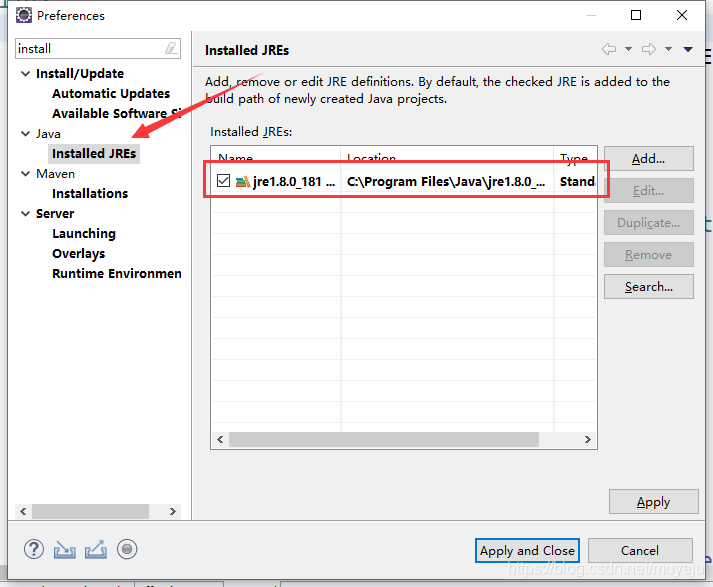Screen dimensions: 713x587
Task: Close the Preferences dialog with X
Action: point(682,15)
